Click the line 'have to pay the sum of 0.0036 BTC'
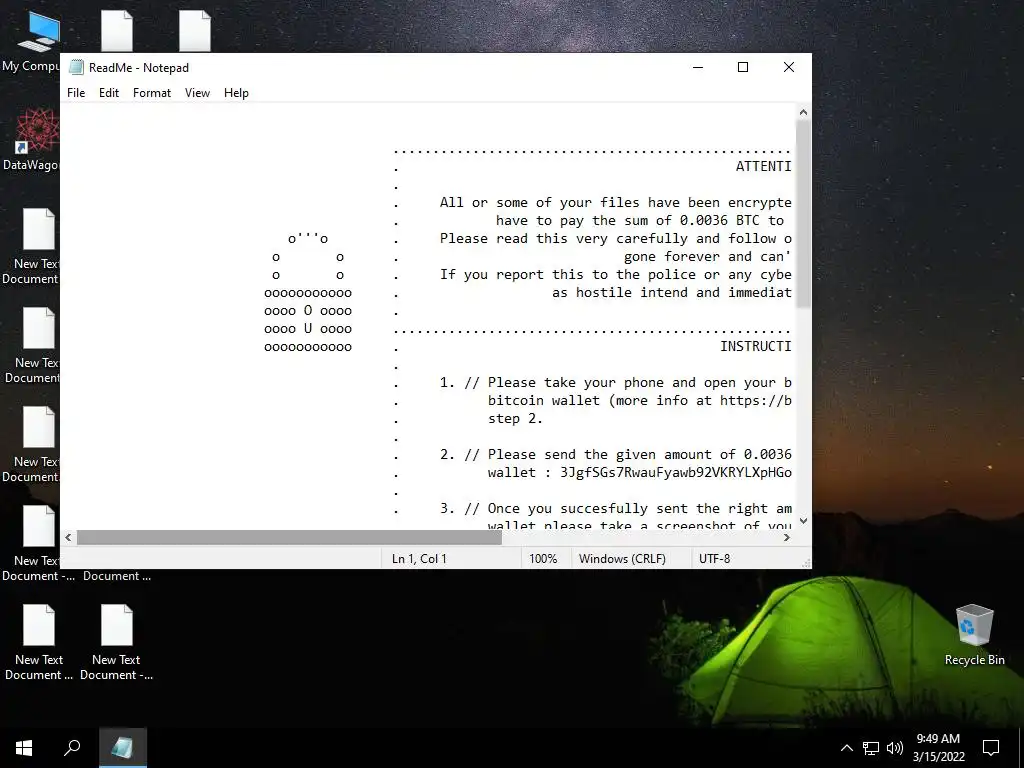1024x768 pixels. [x=639, y=221]
